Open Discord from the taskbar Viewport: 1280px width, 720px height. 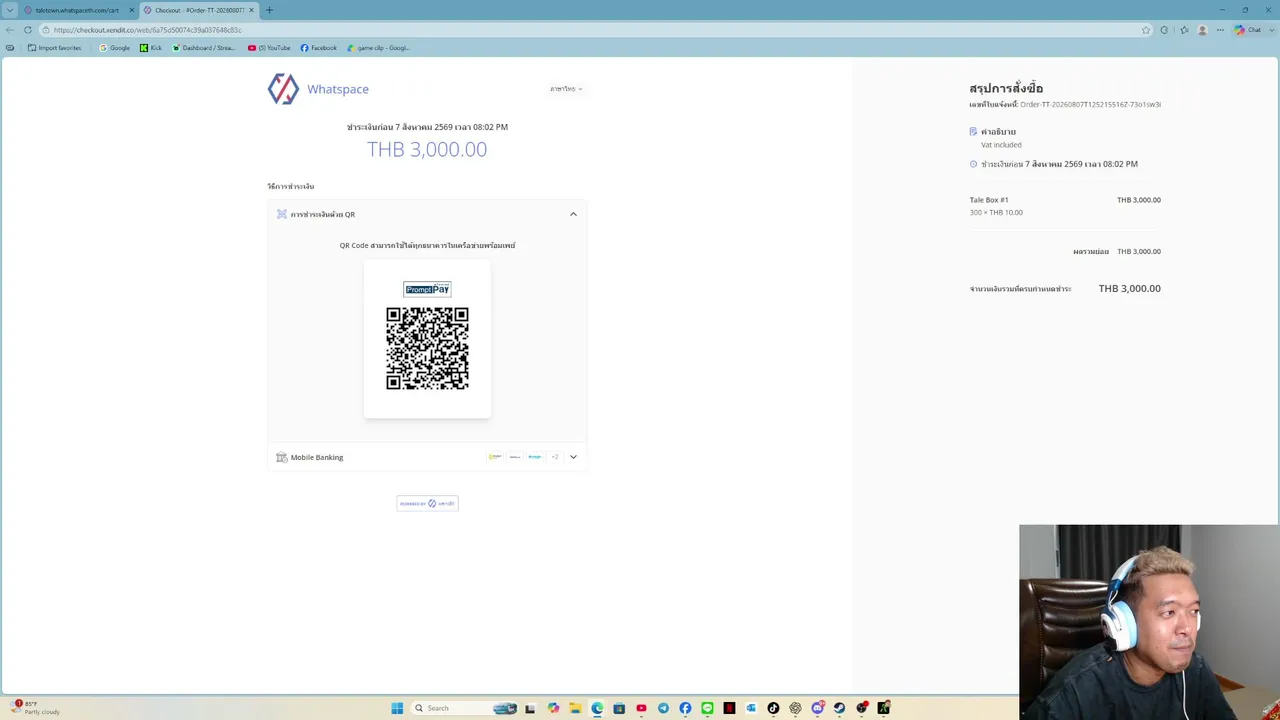tap(817, 708)
